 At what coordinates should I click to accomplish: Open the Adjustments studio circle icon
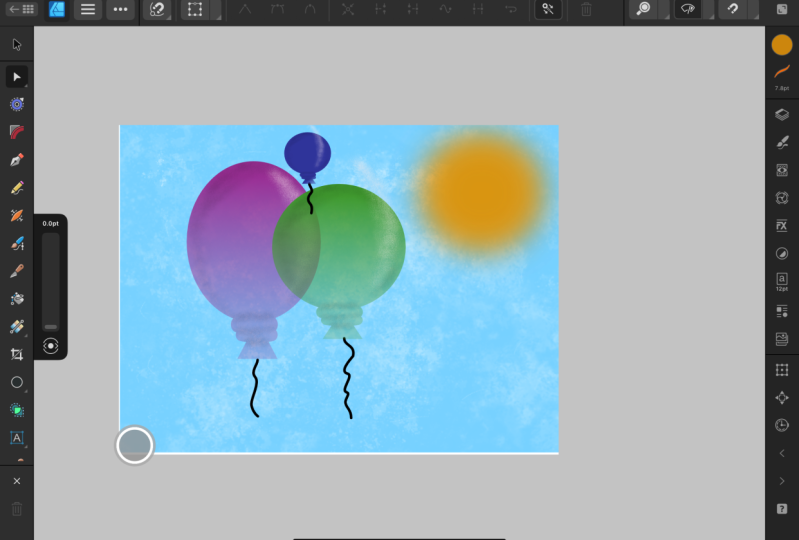click(x=782, y=253)
